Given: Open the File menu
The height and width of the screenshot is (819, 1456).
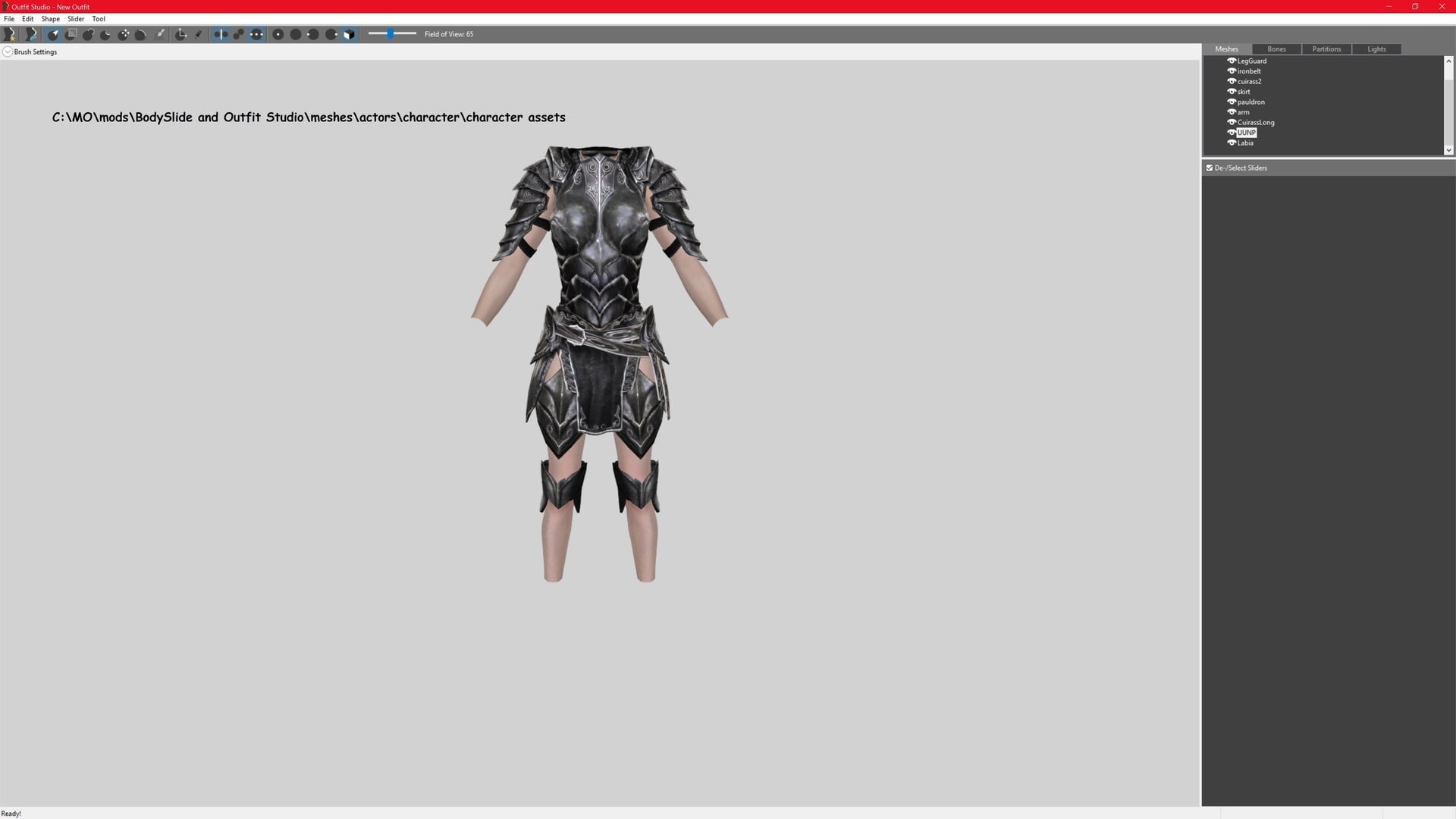Looking at the screenshot, I should click(9, 19).
